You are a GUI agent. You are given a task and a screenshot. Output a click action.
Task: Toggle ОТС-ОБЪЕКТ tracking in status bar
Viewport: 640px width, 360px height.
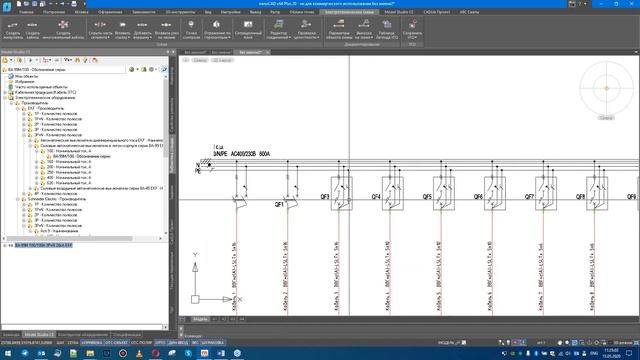pos(117,342)
